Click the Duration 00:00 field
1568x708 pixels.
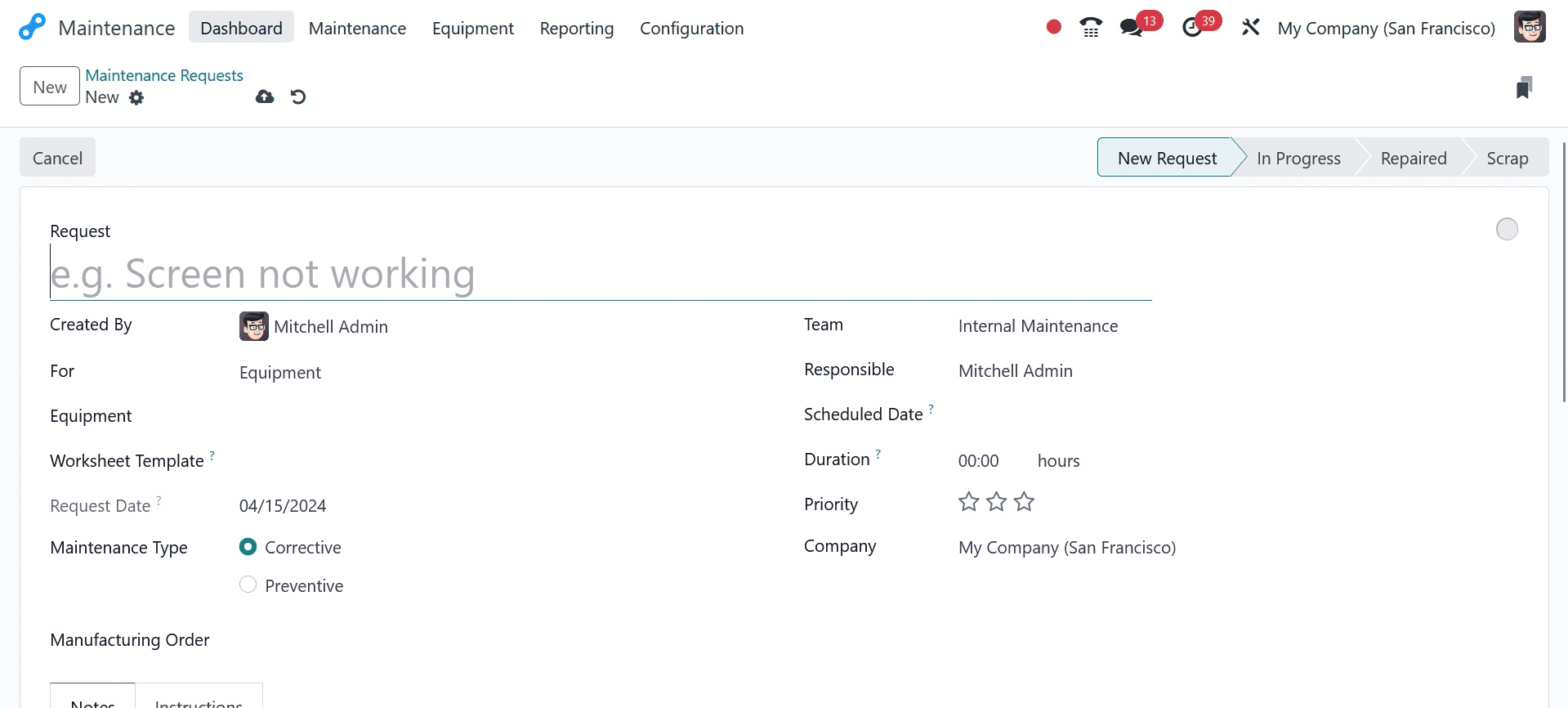coord(978,461)
